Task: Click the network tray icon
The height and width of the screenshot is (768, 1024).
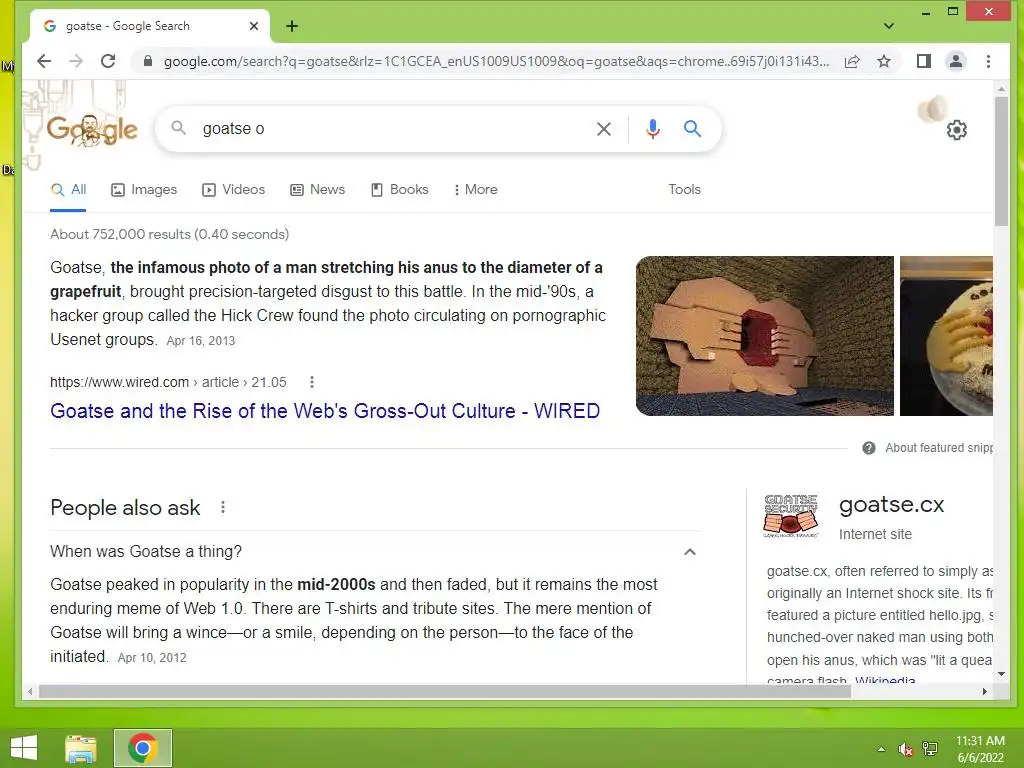Action: pyautogui.click(x=930, y=749)
